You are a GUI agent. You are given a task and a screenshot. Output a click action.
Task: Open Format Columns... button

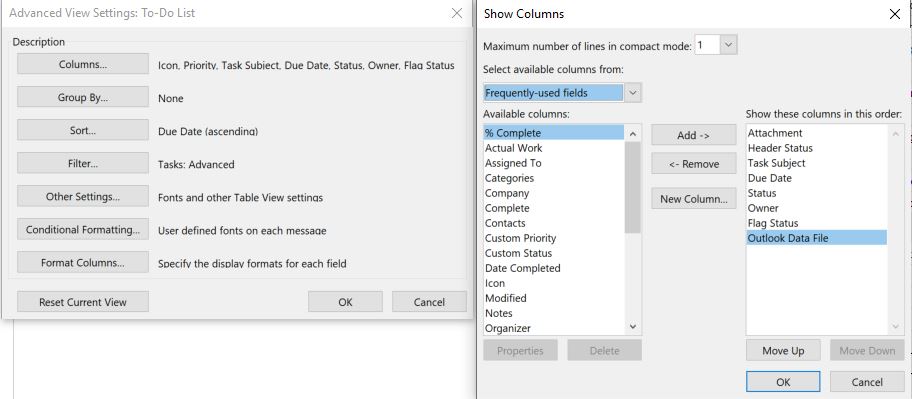tap(83, 263)
